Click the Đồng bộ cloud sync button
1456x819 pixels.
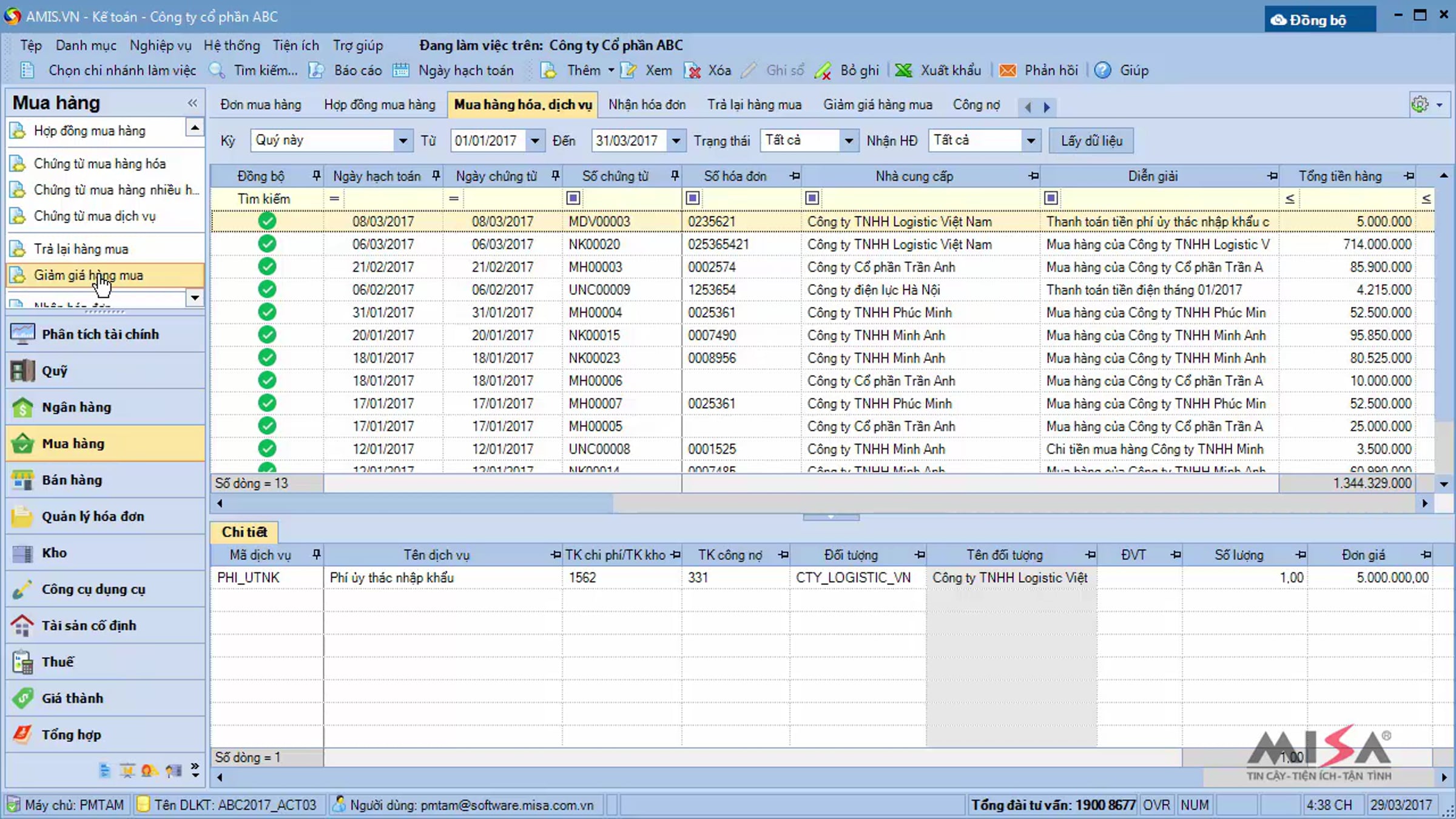(1320, 19)
